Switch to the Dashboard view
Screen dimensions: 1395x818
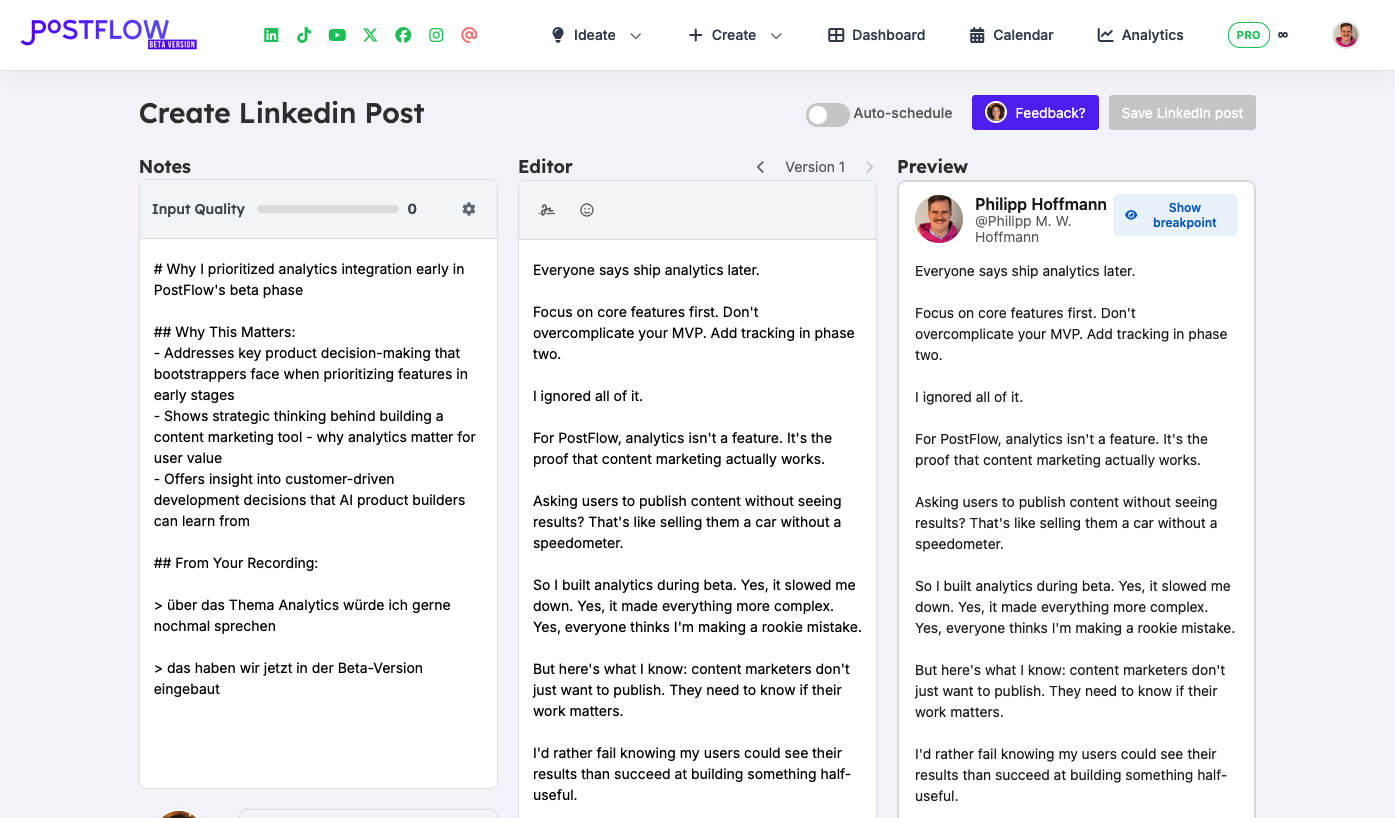(875, 35)
